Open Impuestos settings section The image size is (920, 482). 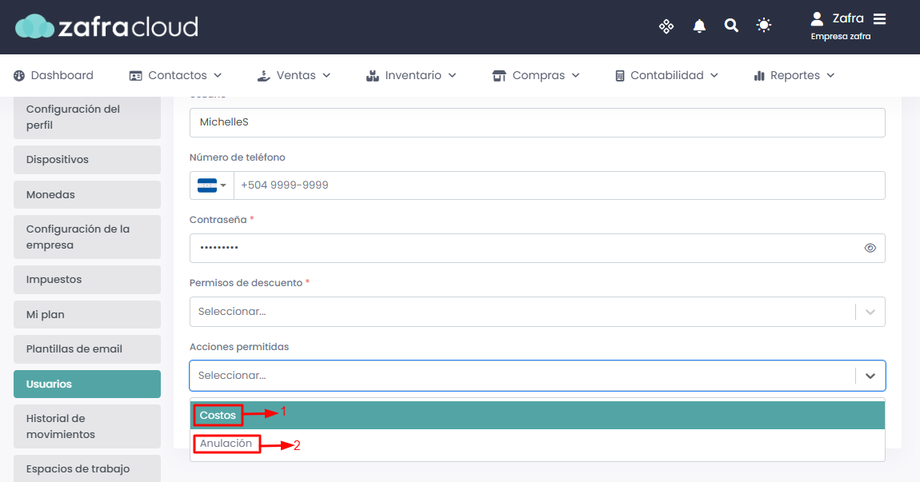pyautogui.click(x=87, y=279)
